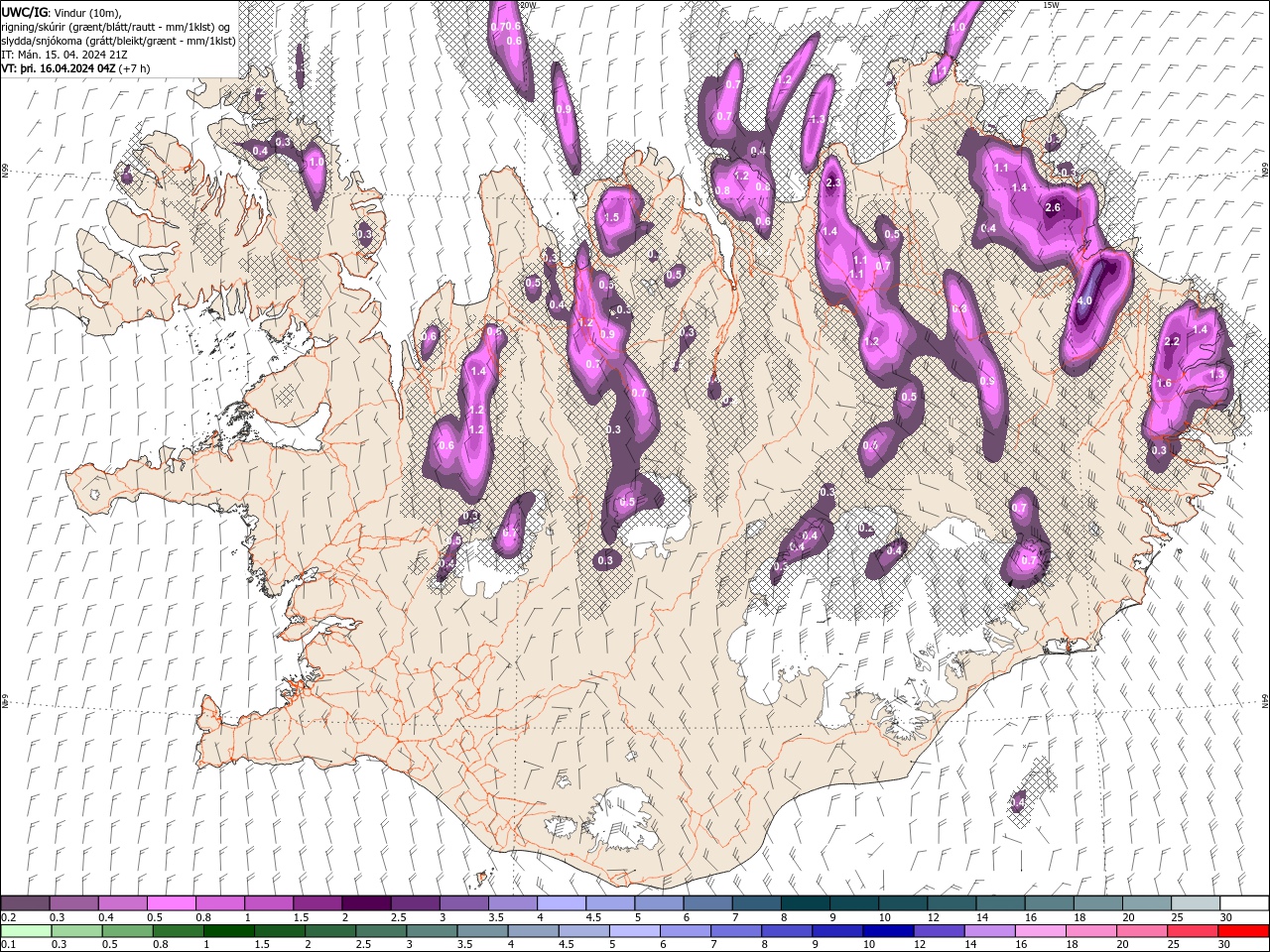
Task: Click the dark teal swatch at 9 in top legend
Action: click(x=853, y=903)
